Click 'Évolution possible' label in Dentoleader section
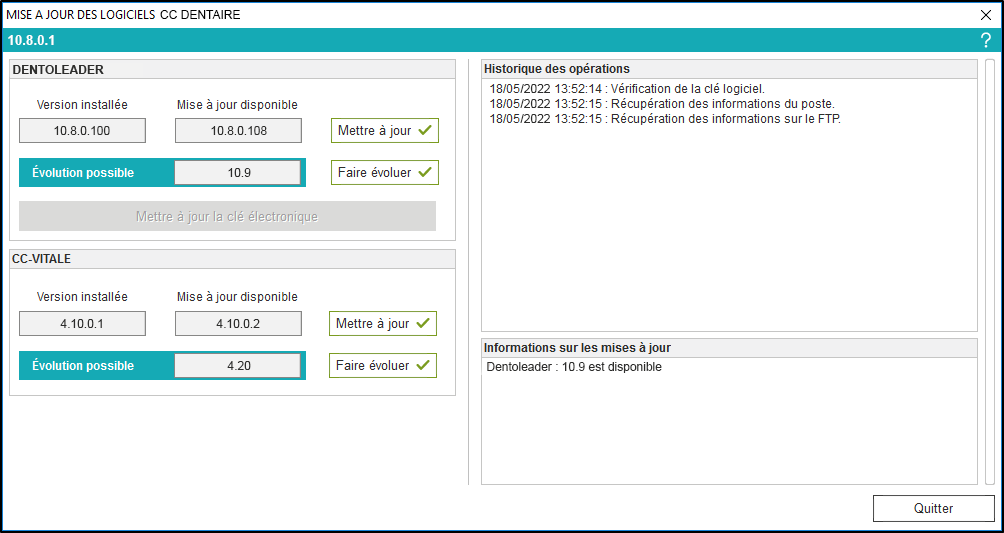 tap(83, 173)
